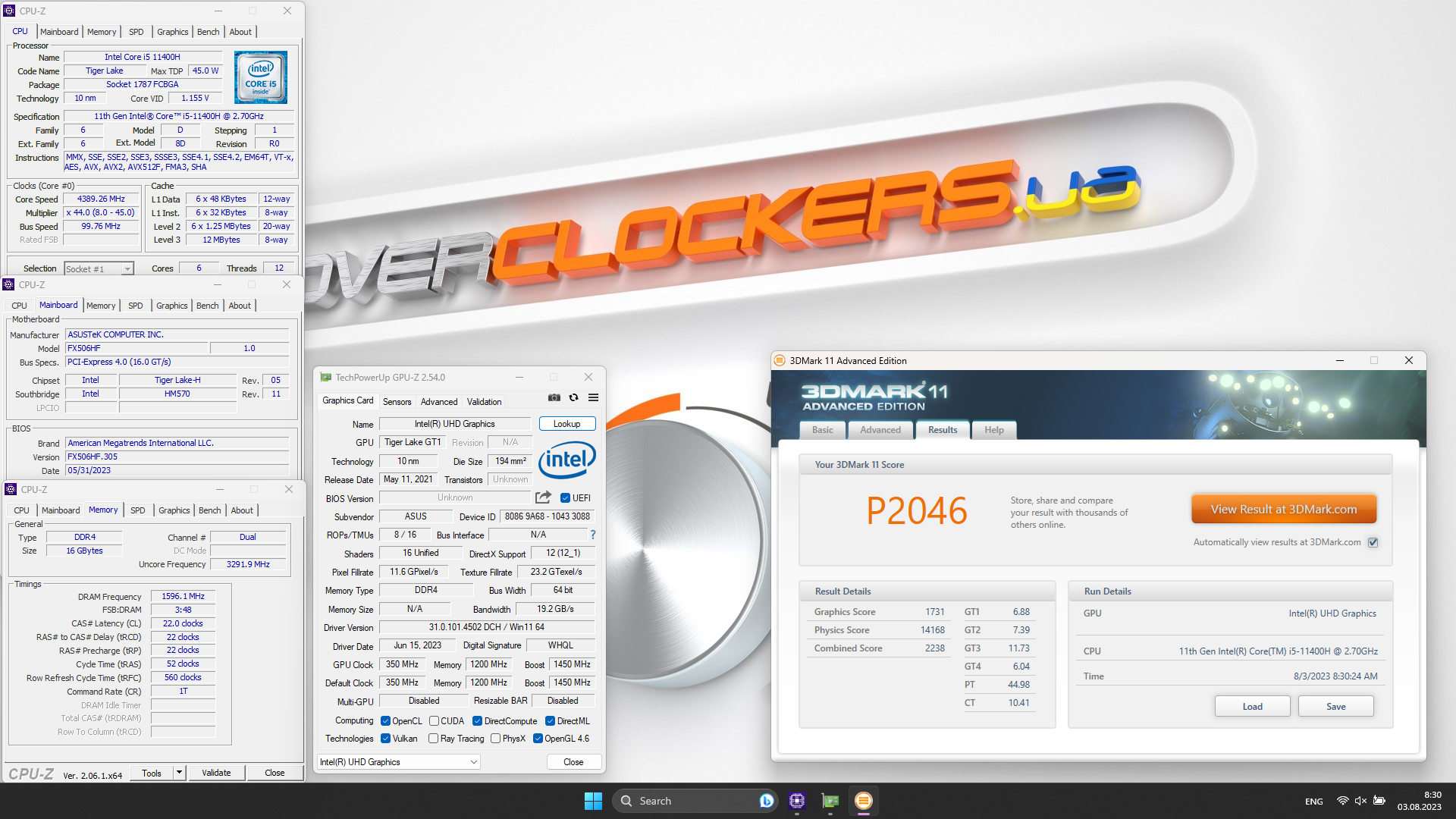Screen dimensions: 1456x819
Task: Open the GPU-Z hamburger menu
Action: 594,397
